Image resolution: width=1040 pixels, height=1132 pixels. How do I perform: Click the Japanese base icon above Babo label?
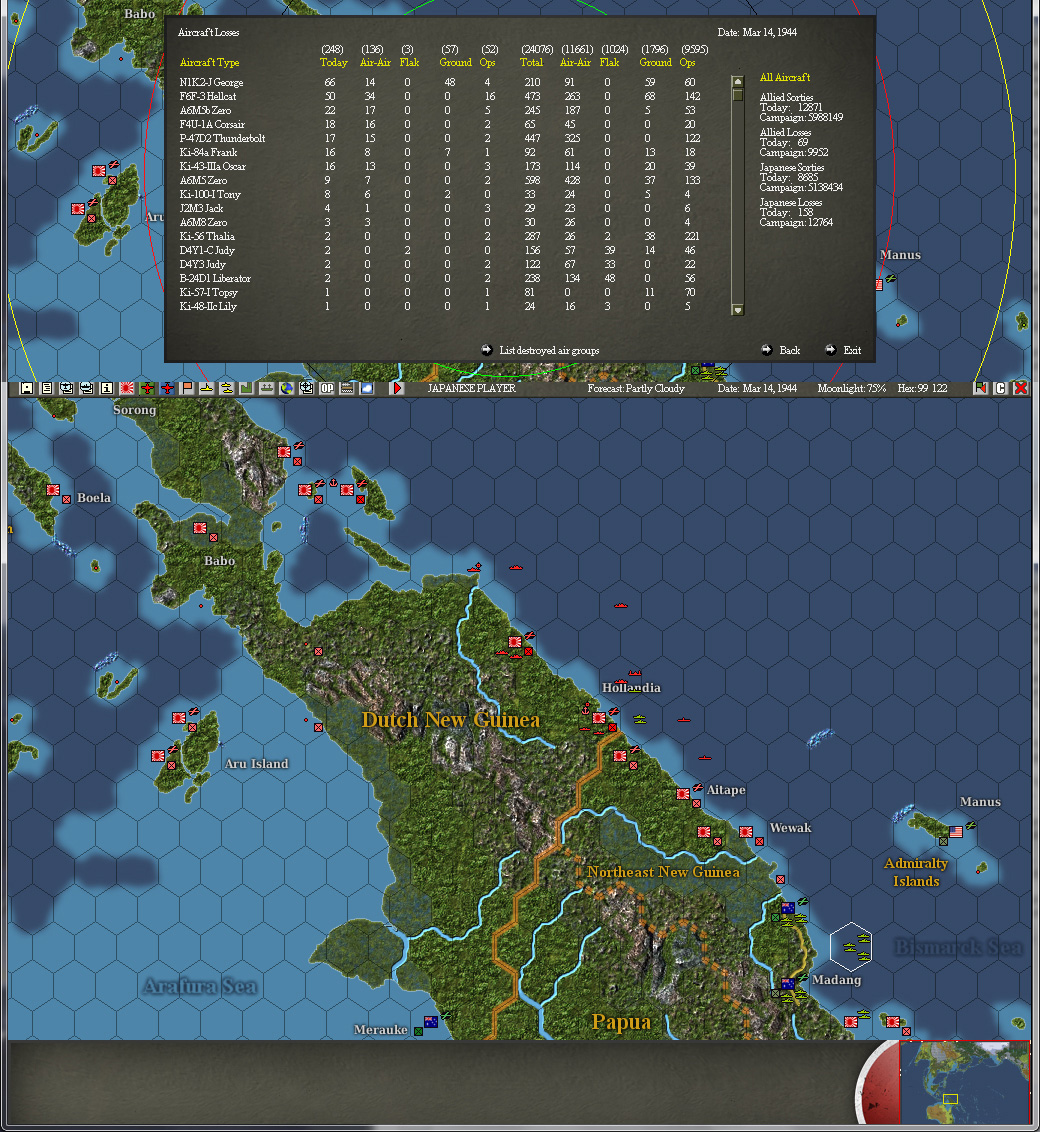click(200, 528)
